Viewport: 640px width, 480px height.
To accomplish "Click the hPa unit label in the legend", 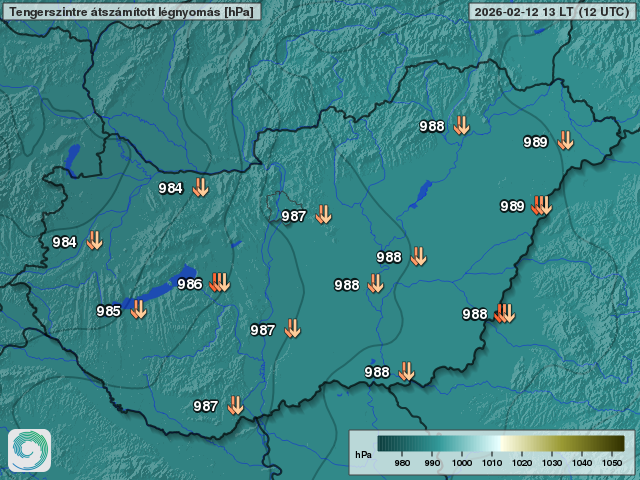I will [x=363, y=454].
